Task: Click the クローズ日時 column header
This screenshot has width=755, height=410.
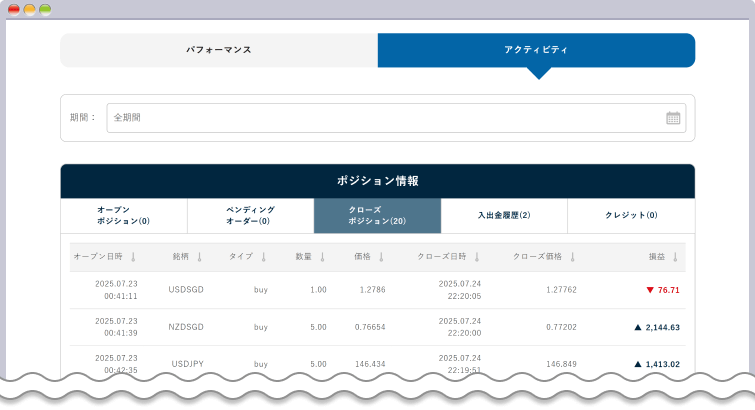Action: pos(442,257)
